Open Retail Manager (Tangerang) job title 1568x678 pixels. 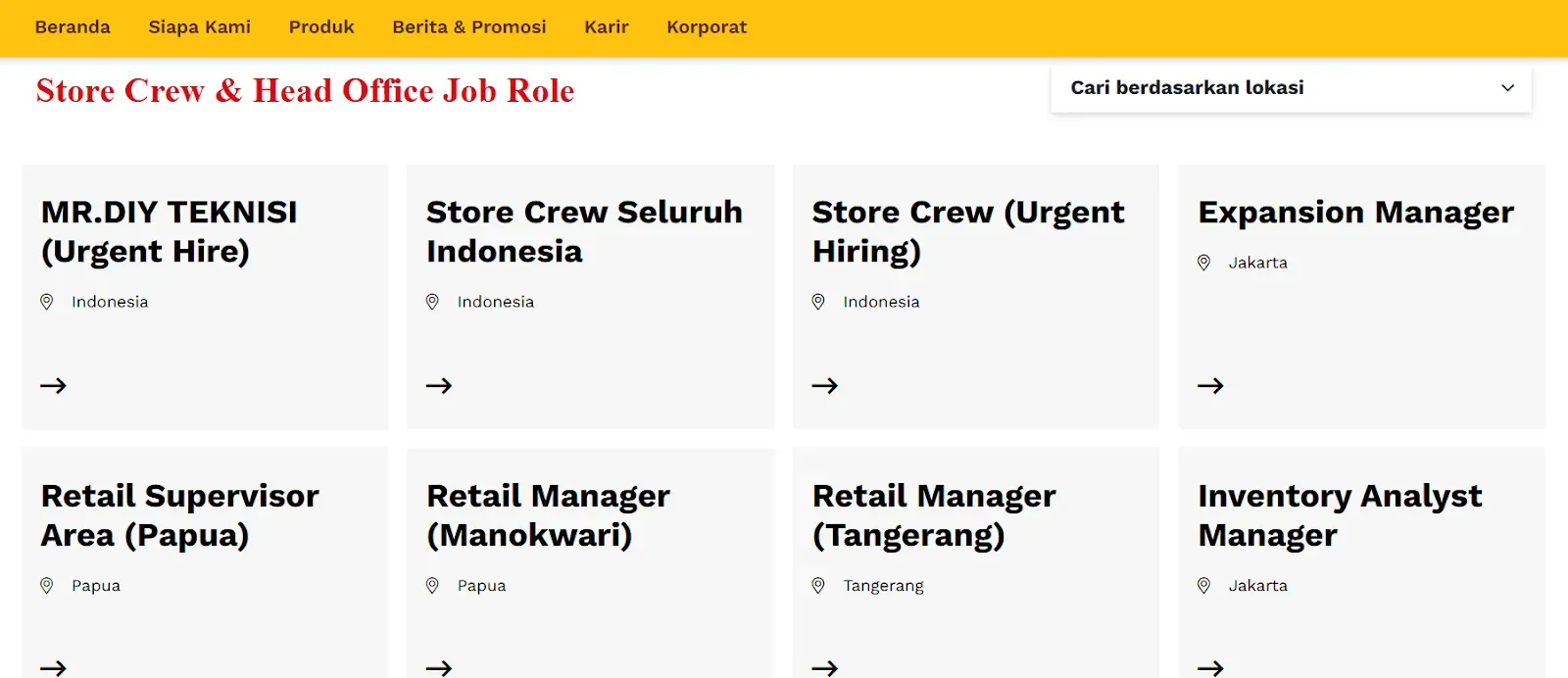pyautogui.click(x=934, y=516)
